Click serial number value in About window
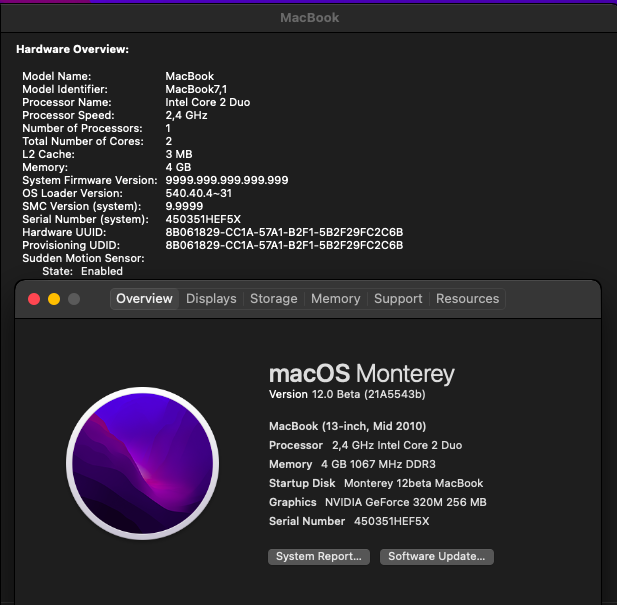617x605 pixels. [x=392, y=522]
